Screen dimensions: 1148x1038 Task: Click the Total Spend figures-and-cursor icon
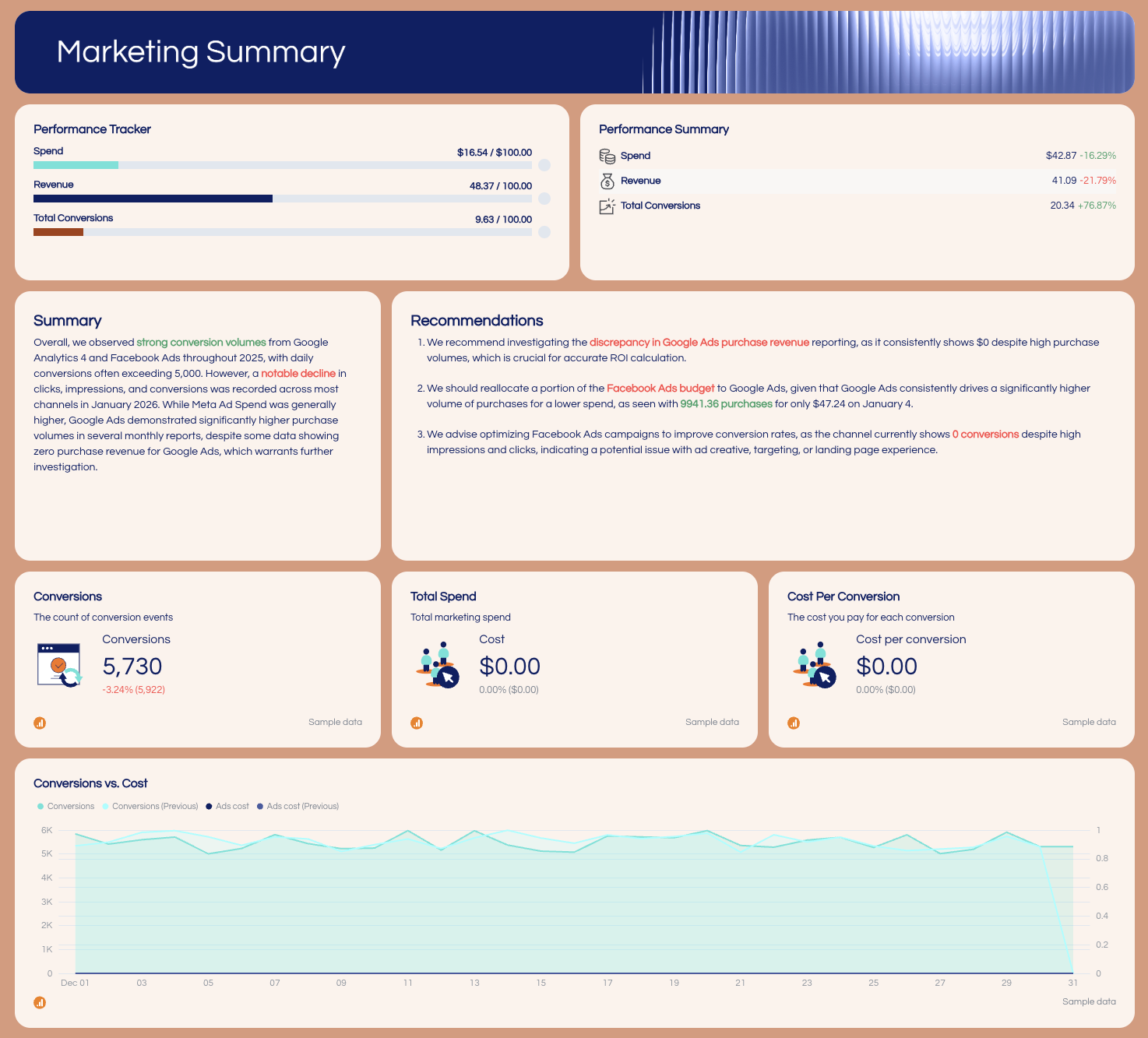(x=437, y=666)
